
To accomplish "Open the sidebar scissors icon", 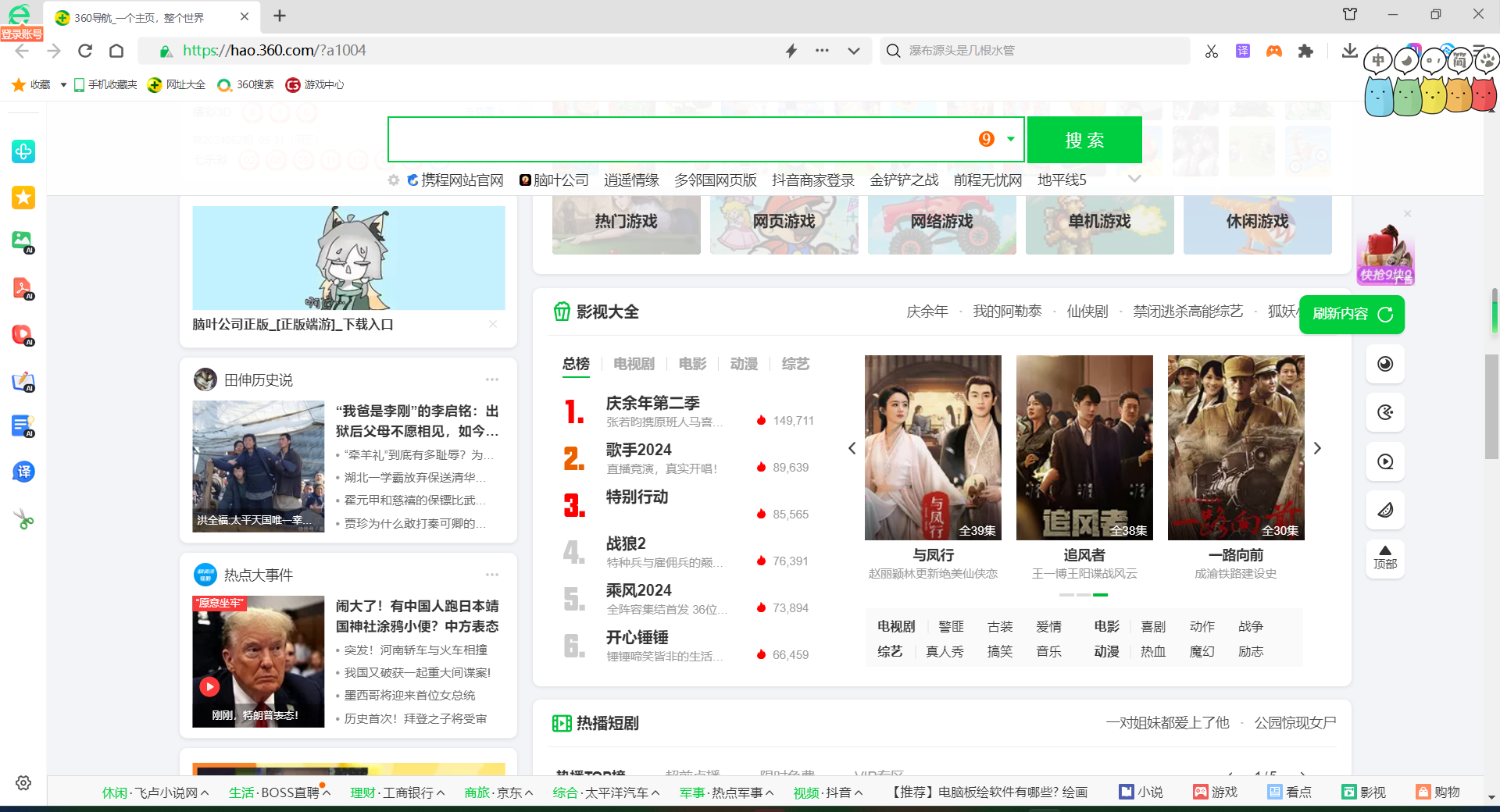I will [23, 518].
